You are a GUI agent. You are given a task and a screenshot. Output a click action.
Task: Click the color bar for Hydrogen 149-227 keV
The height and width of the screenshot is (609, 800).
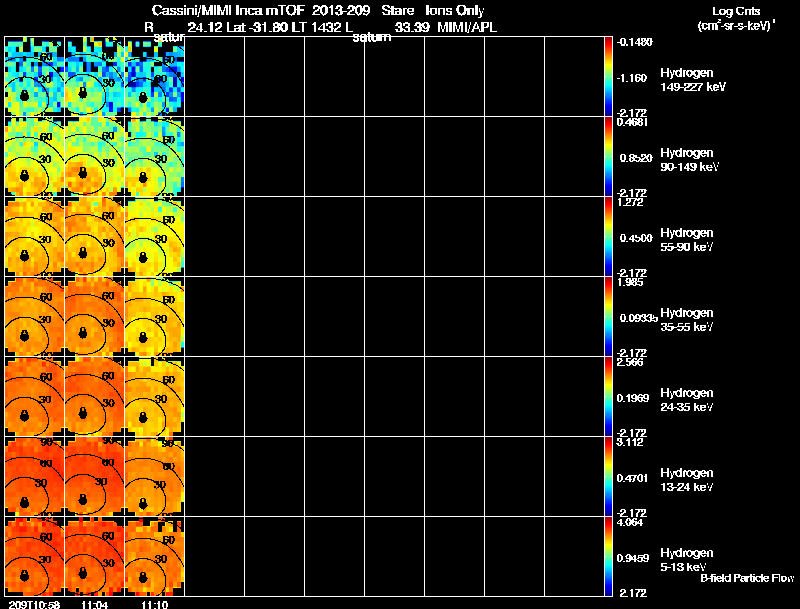609,76
